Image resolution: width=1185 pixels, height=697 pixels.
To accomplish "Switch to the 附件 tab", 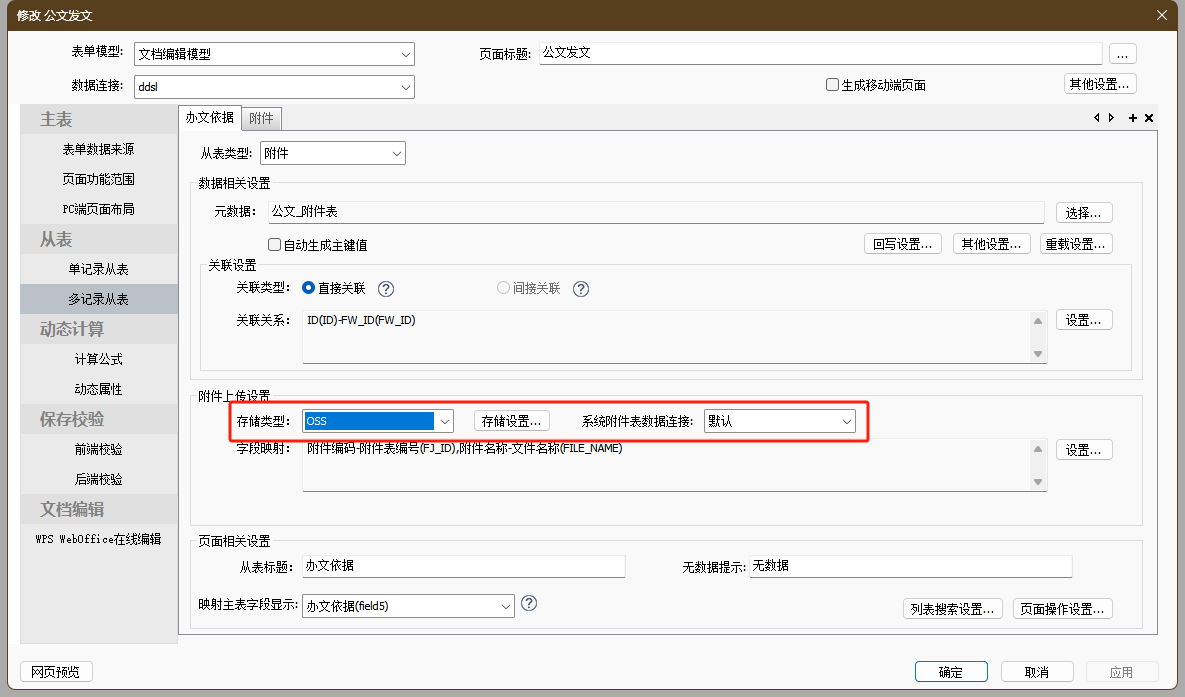I will tap(261, 118).
